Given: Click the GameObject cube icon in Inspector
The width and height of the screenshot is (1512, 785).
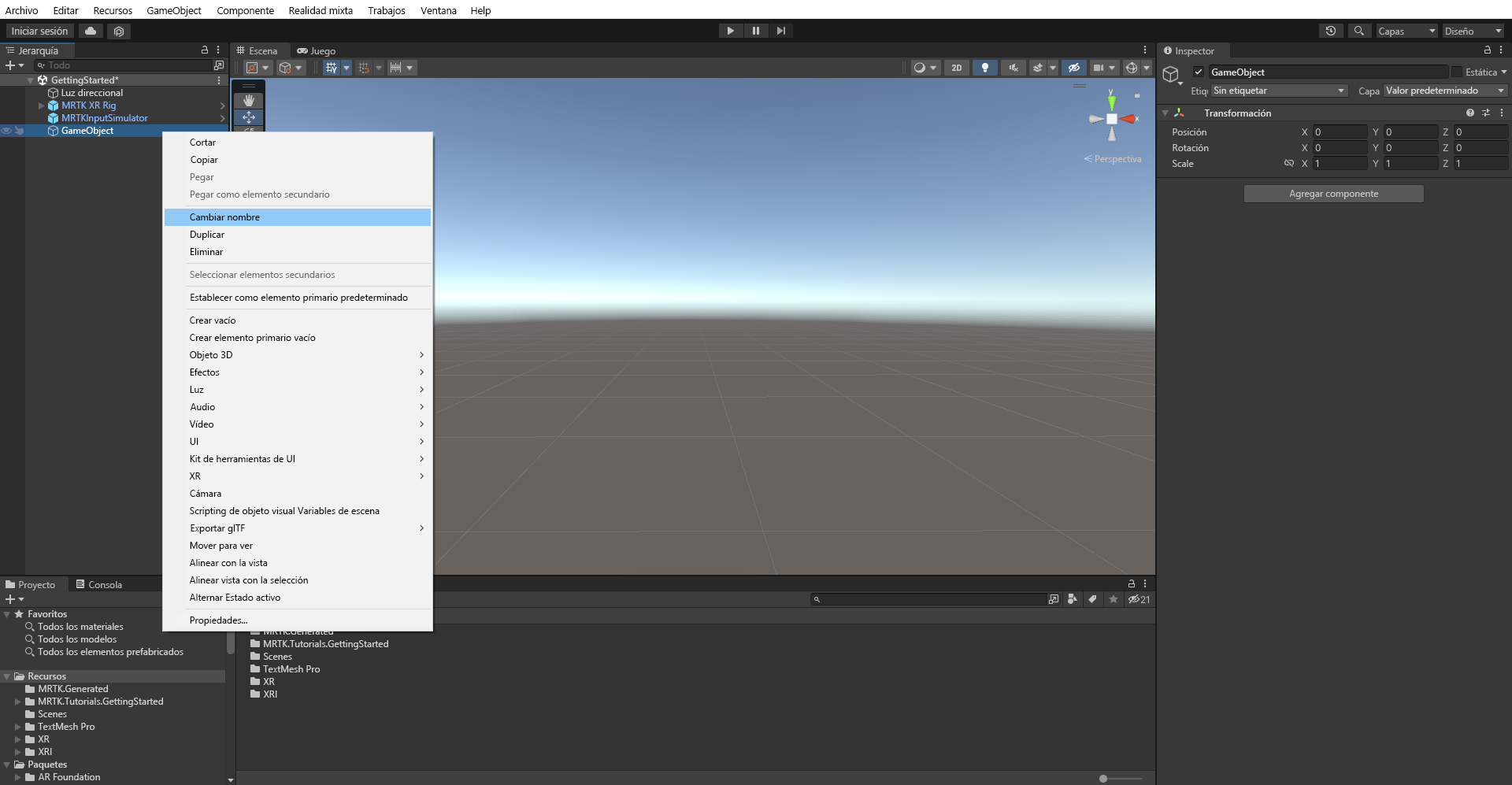Looking at the screenshot, I should point(1171,75).
